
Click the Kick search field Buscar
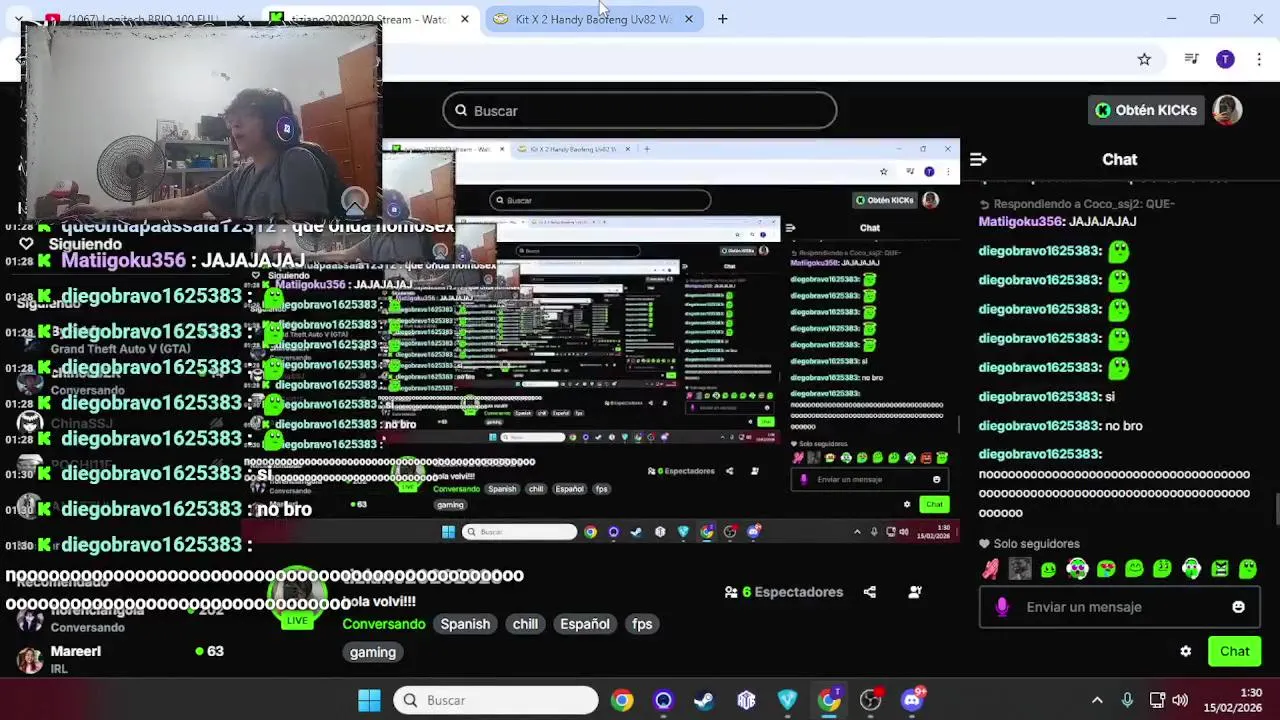point(640,111)
